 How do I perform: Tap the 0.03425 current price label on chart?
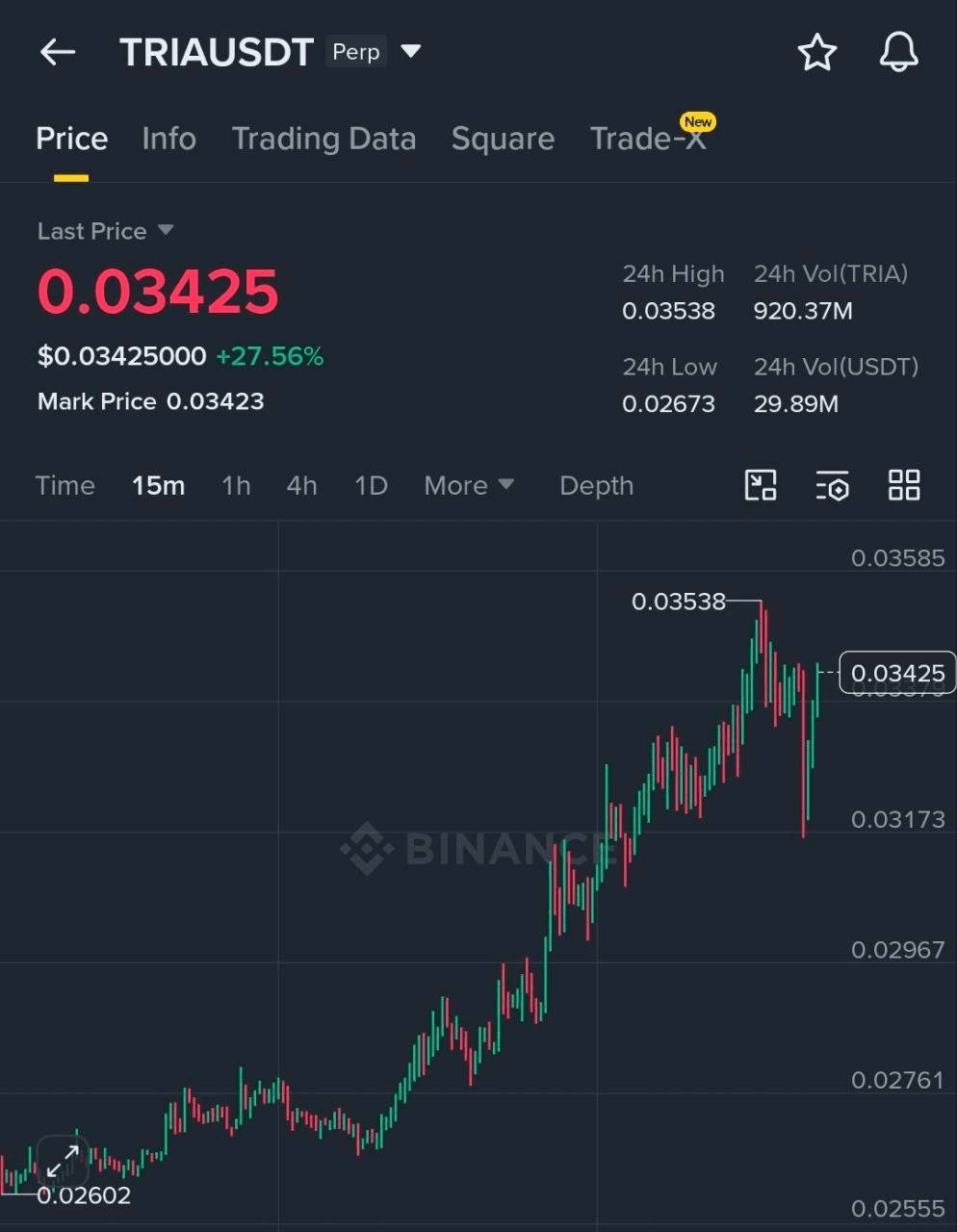(897, 673)
